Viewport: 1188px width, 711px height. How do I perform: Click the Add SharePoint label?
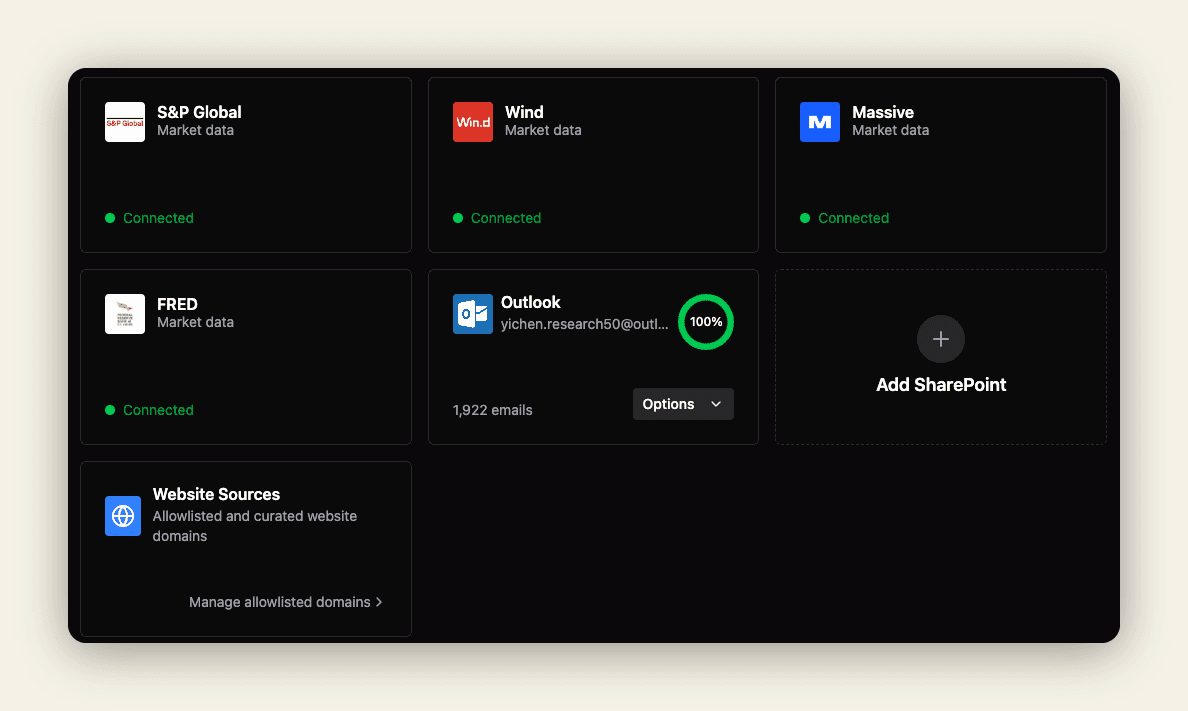click(941, 385)
